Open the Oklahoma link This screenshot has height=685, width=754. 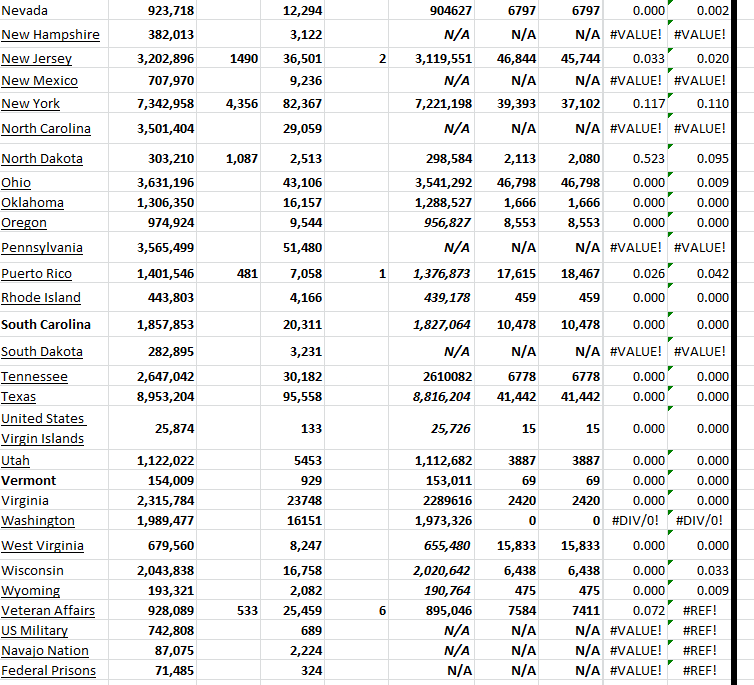tap(32, 203)
